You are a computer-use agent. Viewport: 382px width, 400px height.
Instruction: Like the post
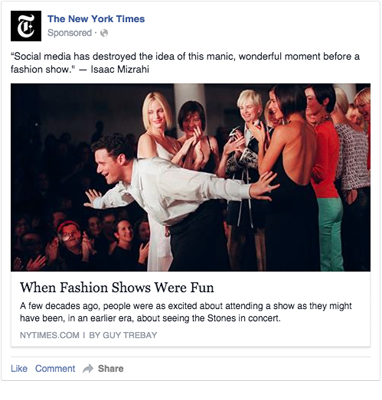pos(19,369)
